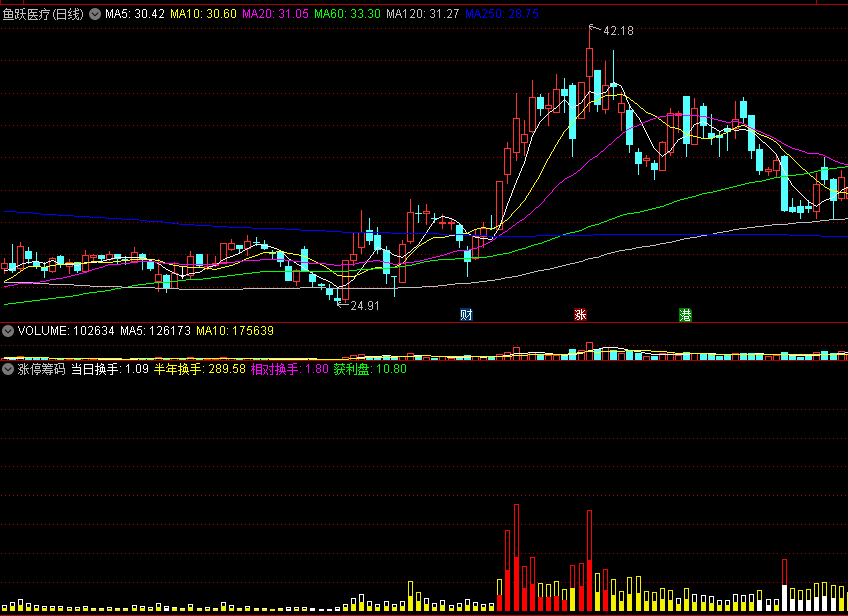Click the 财 event marker icon
The height and width of the screenshot is (616, 848).
[x=466, y=315]
